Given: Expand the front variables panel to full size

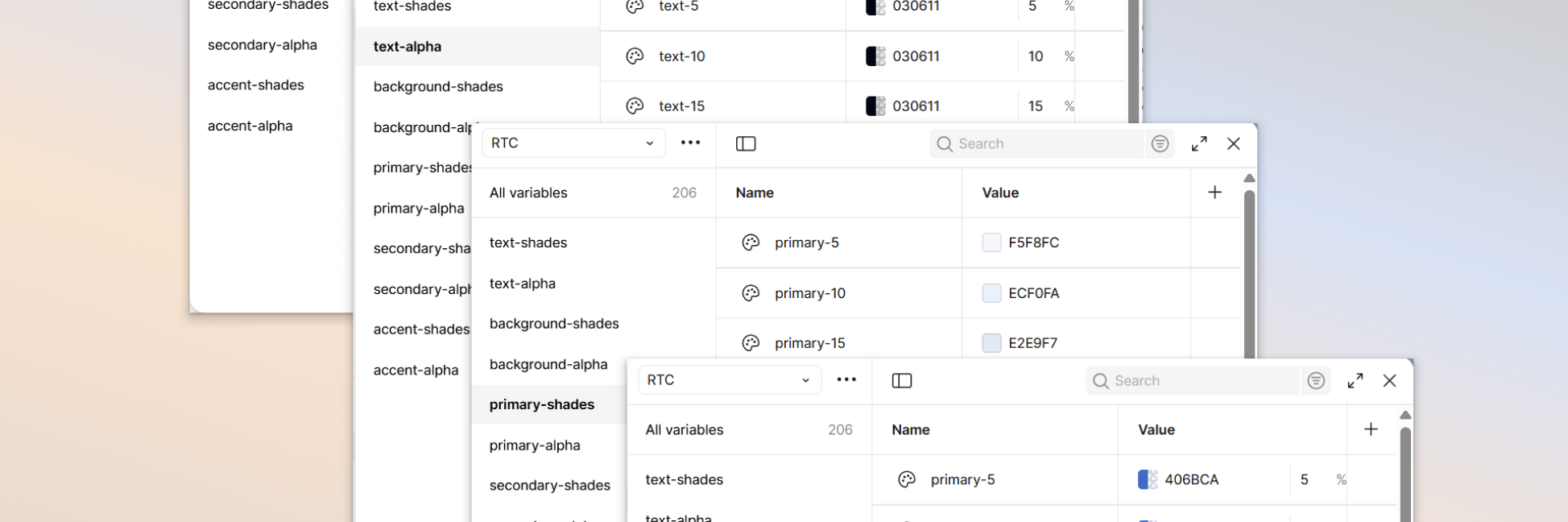Looking at the screenshot, I should coord(1355,380).
